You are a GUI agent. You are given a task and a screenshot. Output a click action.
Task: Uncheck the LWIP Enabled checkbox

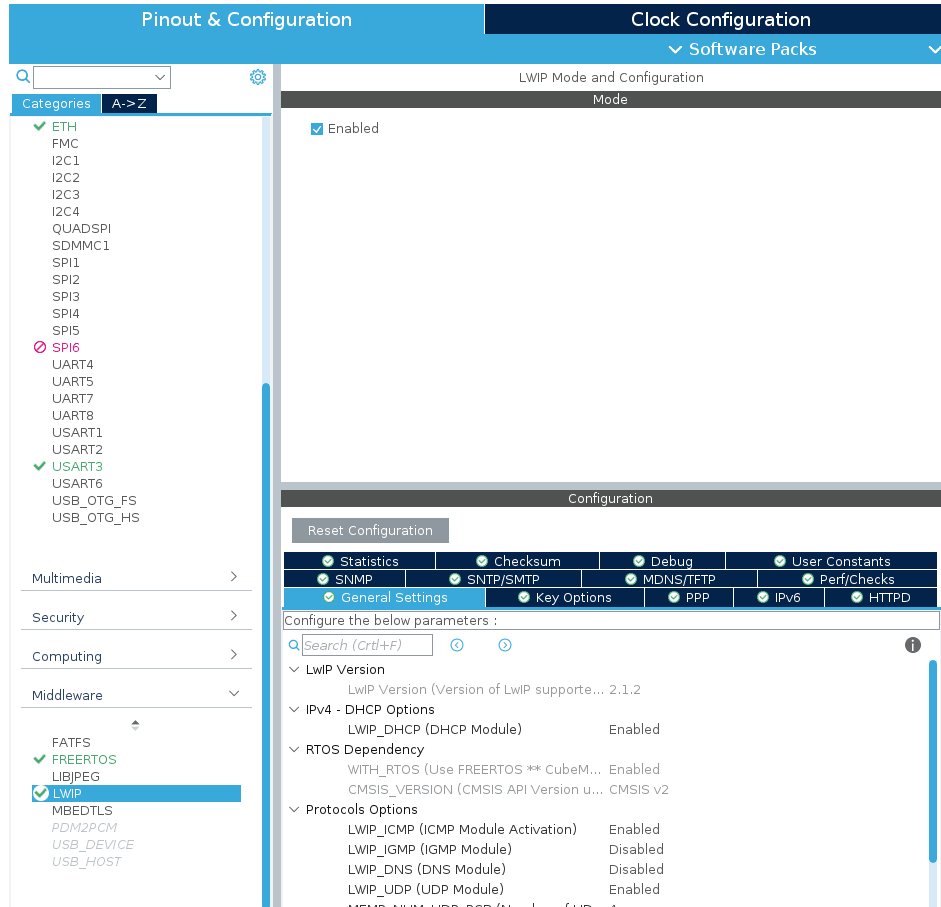pos(317,129)
